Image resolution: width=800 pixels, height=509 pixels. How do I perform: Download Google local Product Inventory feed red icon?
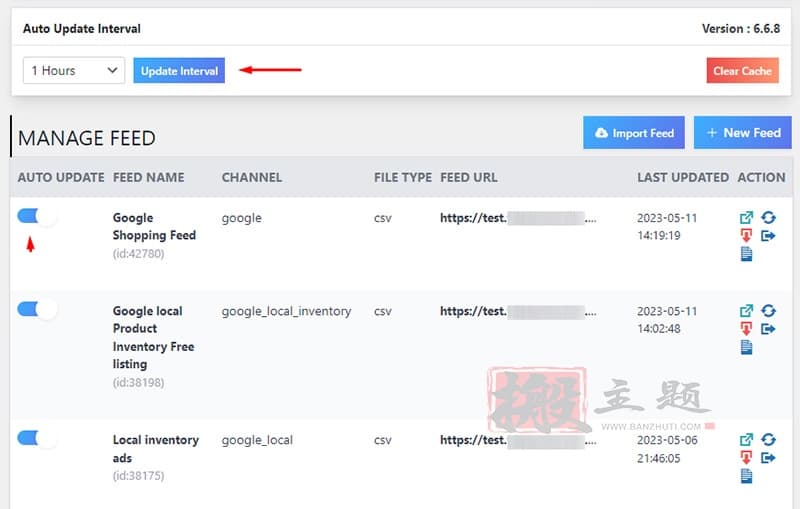pyautogui.click(x=746, y=328)
